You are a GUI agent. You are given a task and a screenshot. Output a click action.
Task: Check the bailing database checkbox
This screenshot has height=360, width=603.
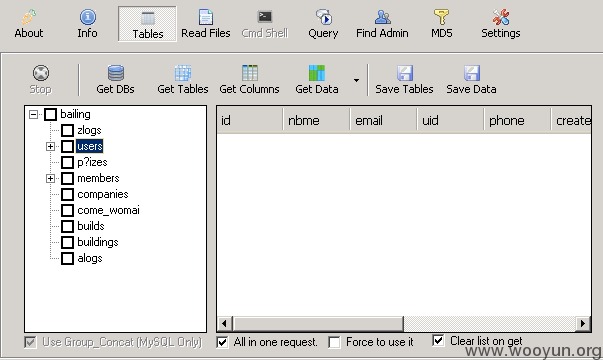click(x=50, y=114)
